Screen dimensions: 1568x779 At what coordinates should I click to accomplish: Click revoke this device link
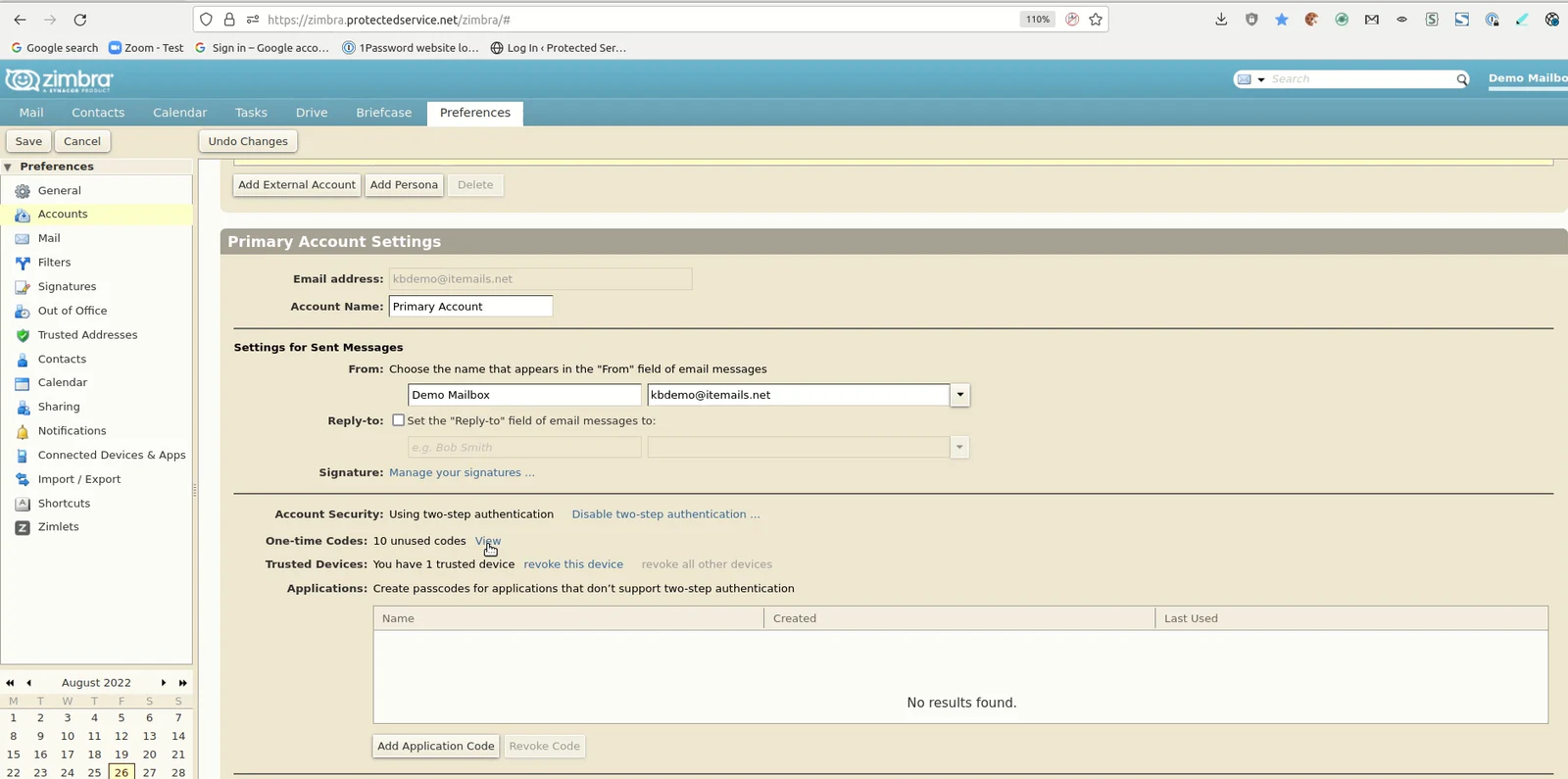click(x=573, y=564)
